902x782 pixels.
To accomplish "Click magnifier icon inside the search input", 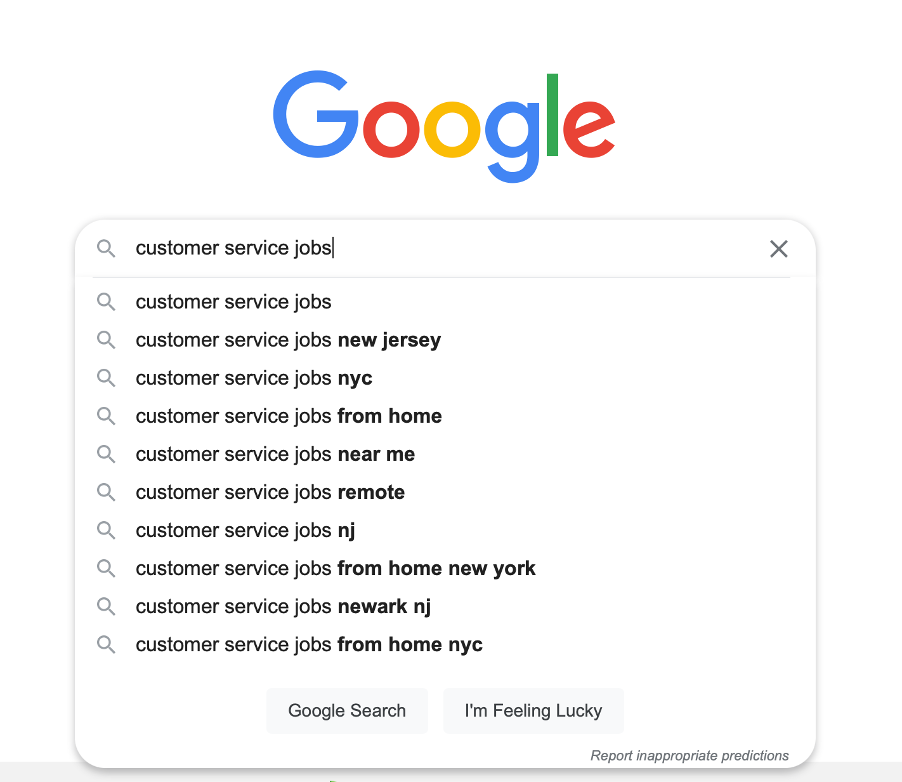I will 105,249.
